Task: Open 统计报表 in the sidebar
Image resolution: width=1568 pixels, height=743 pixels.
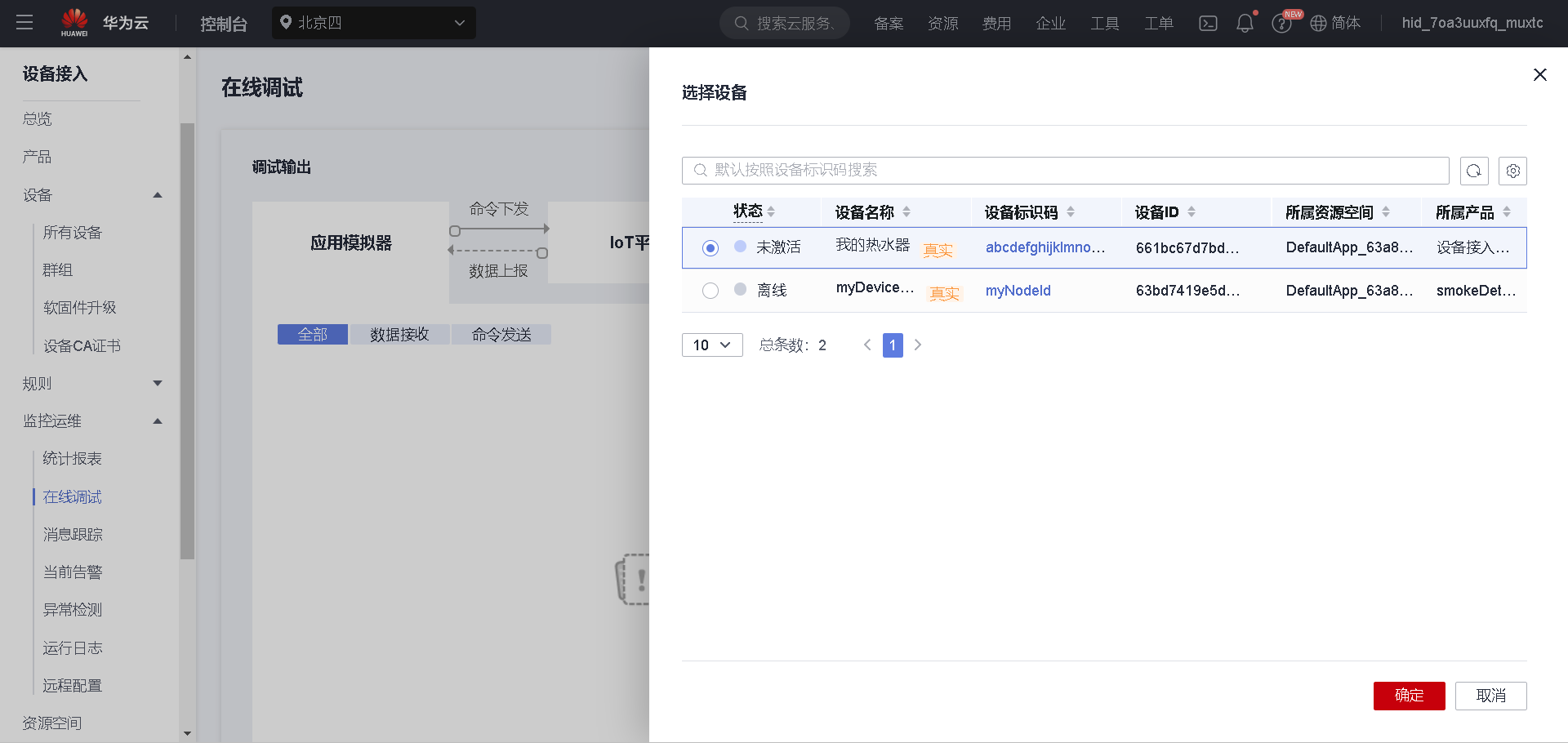Action: (x=73, y=459)
